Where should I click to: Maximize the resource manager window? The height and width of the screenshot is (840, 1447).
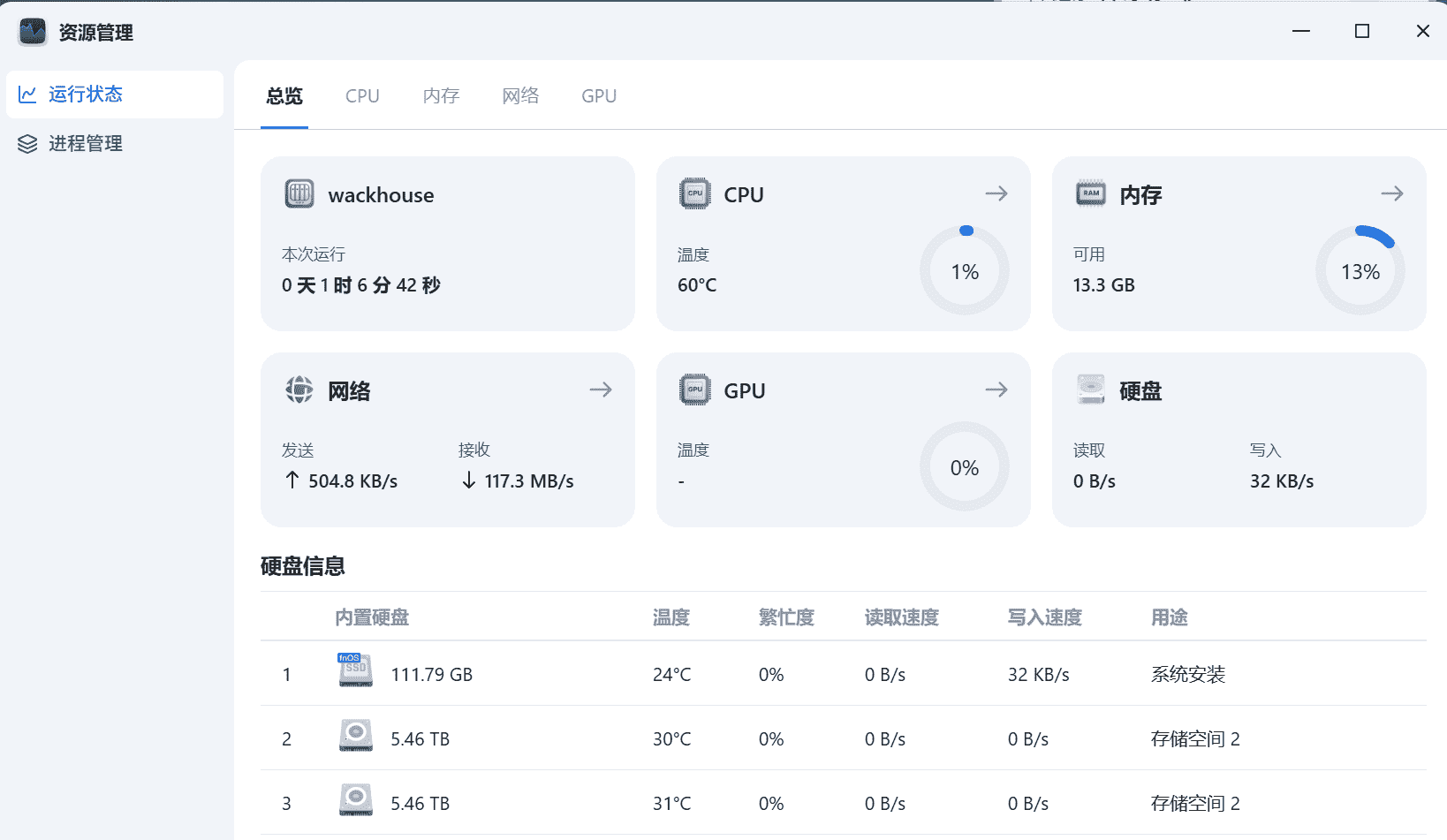tap(1362, 32)
